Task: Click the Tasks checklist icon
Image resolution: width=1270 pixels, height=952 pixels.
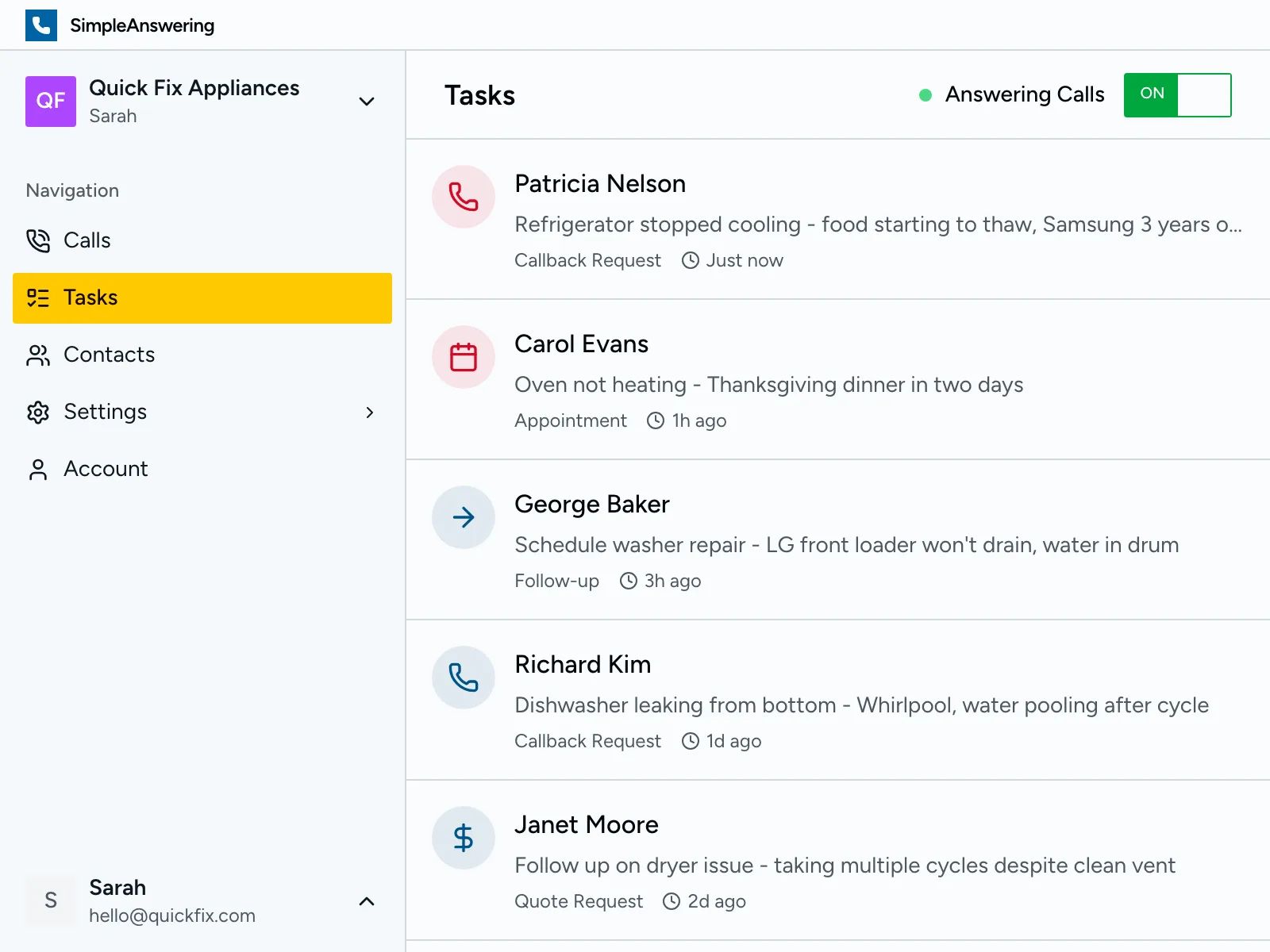Action: 37,297
